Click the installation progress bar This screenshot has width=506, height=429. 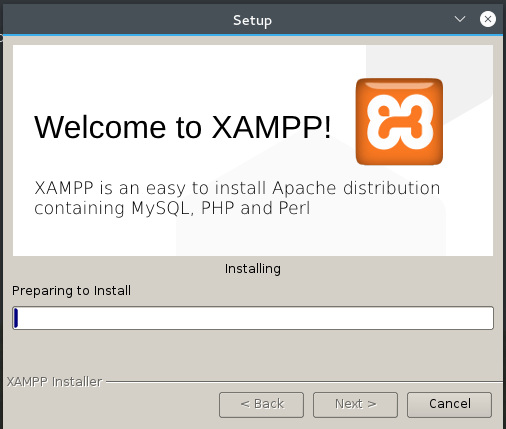click(x=253, y=318)
